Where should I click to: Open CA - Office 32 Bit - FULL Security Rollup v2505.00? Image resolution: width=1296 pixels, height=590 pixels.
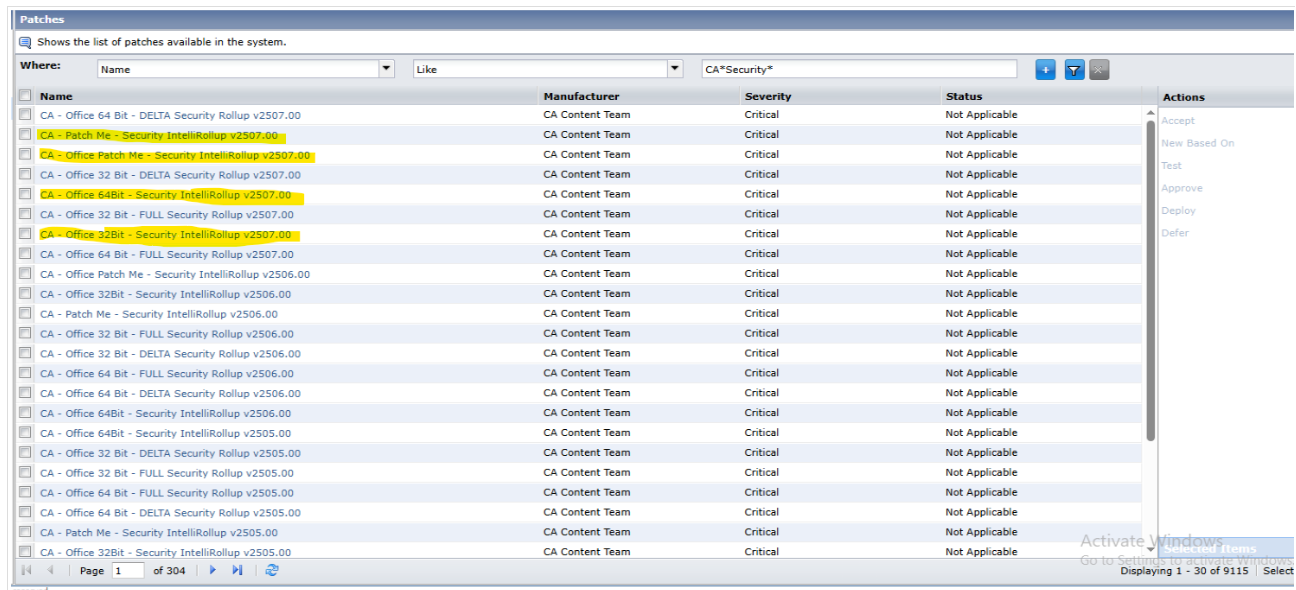click(167, 473)
